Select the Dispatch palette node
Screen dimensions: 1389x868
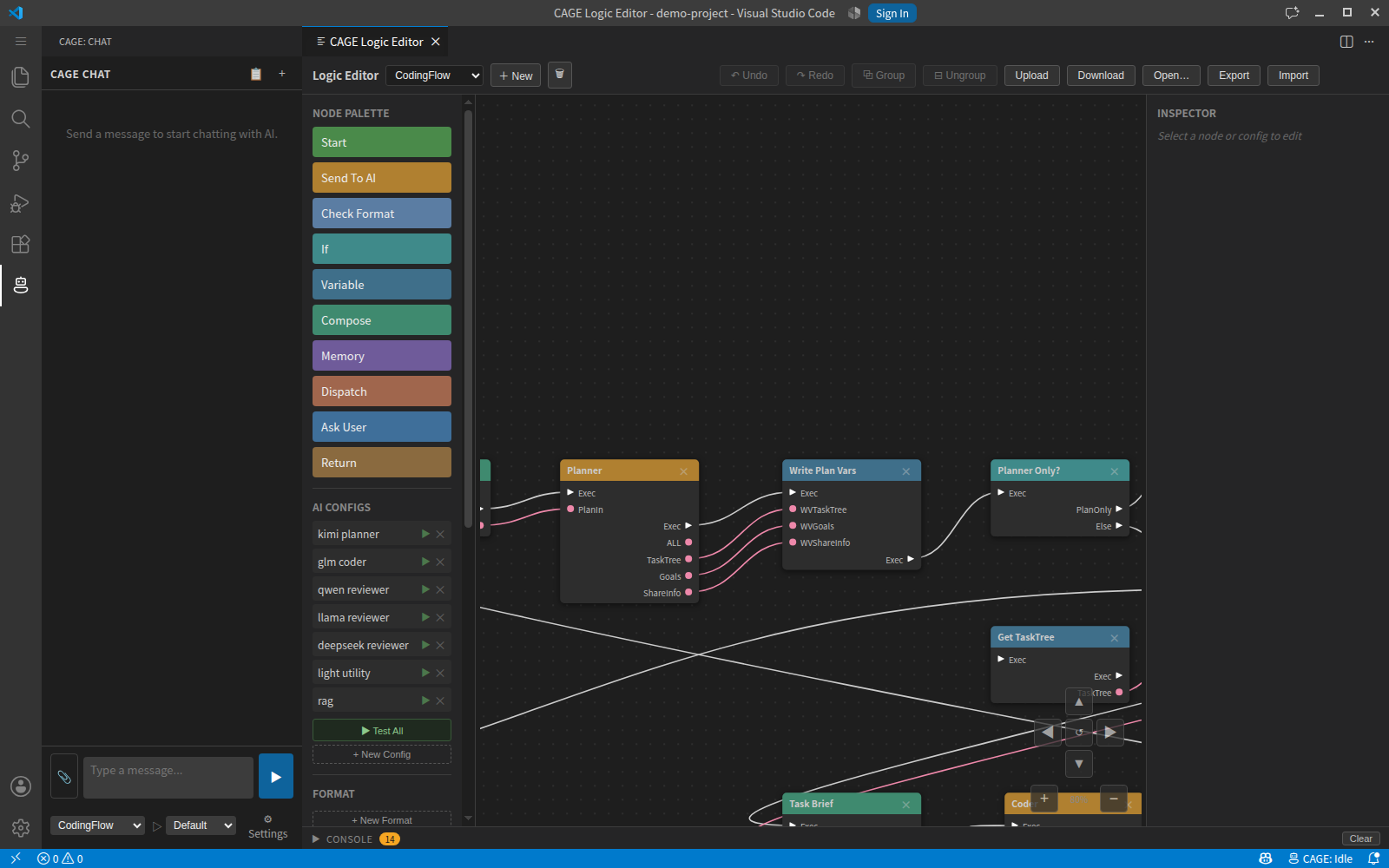(x=382, y=391)
